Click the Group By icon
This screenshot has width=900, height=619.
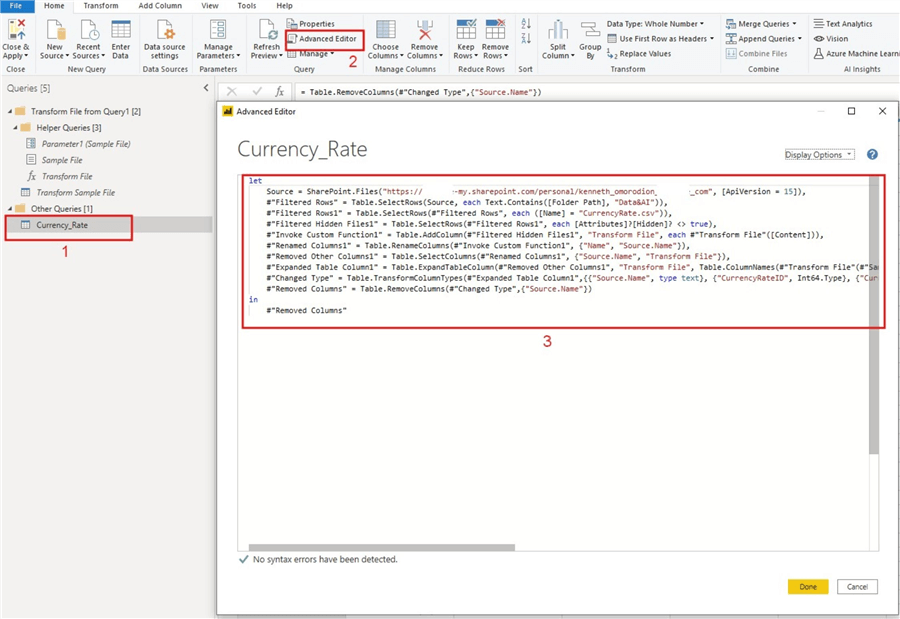(x=590, y=30)
